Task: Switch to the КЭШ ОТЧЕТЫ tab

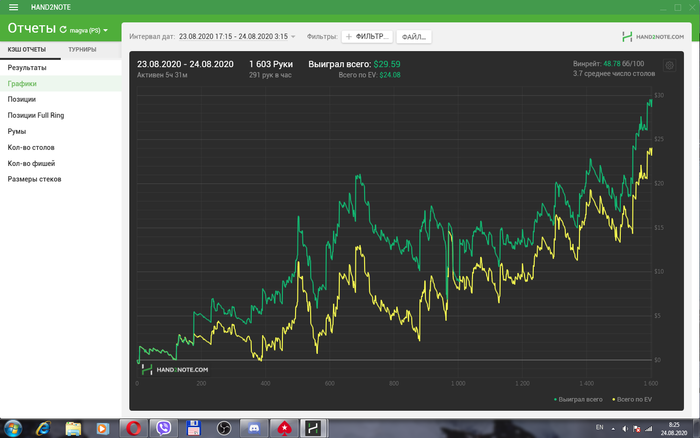Action: point(27,50)
